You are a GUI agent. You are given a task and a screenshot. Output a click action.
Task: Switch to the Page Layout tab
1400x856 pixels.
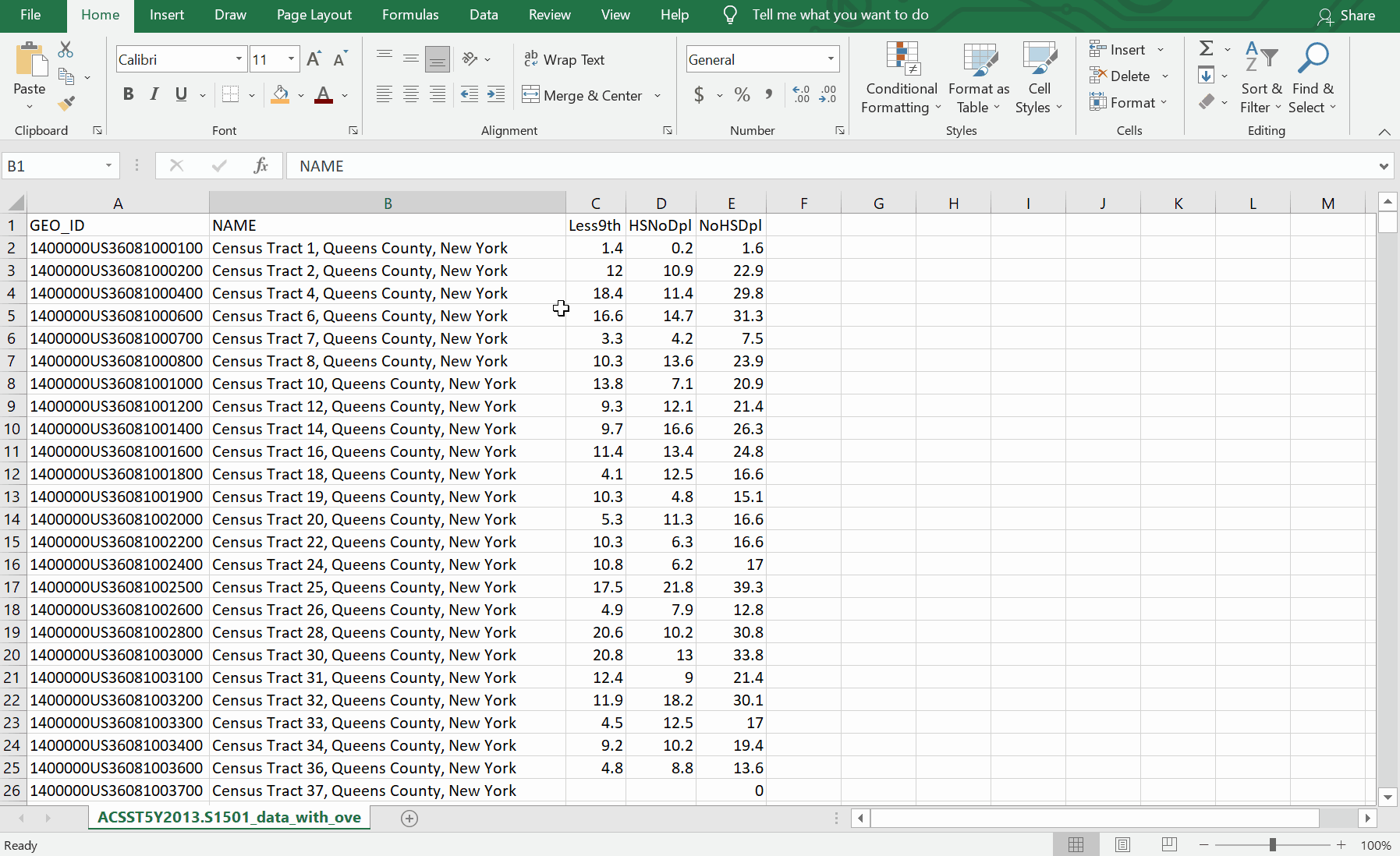click(314, 15)
